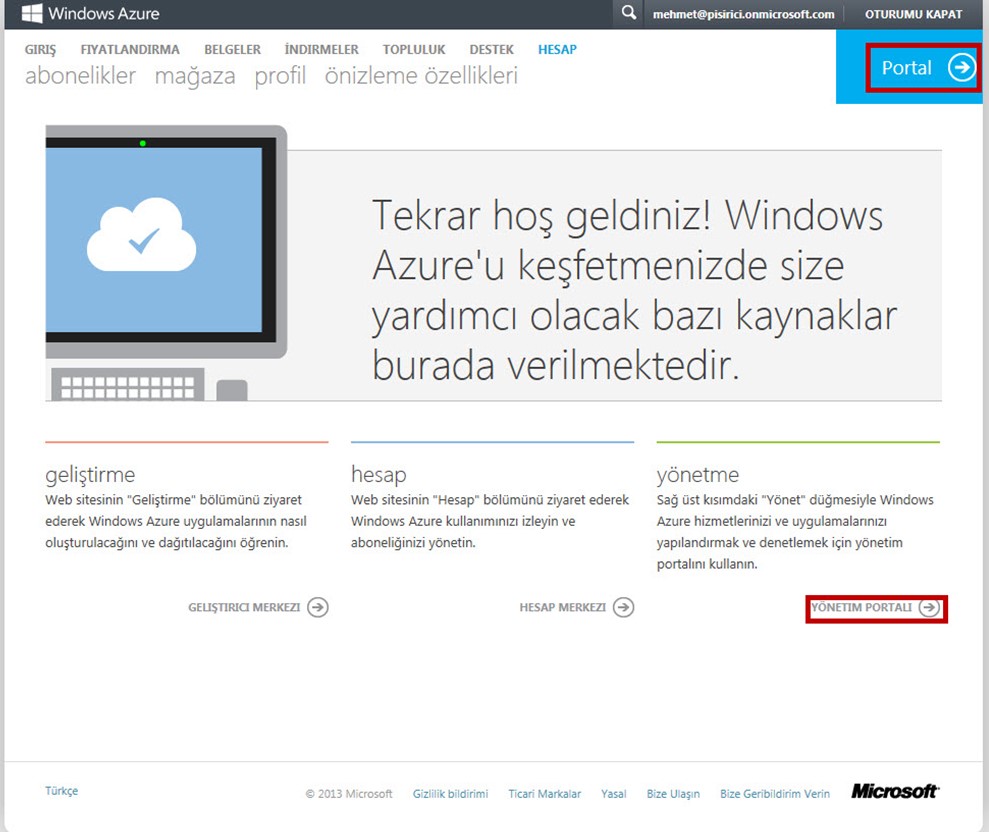The width and height of the screenshot is (989, 832).
Task: Open Bize Ulaşın footer link
Action: point(673,794)
